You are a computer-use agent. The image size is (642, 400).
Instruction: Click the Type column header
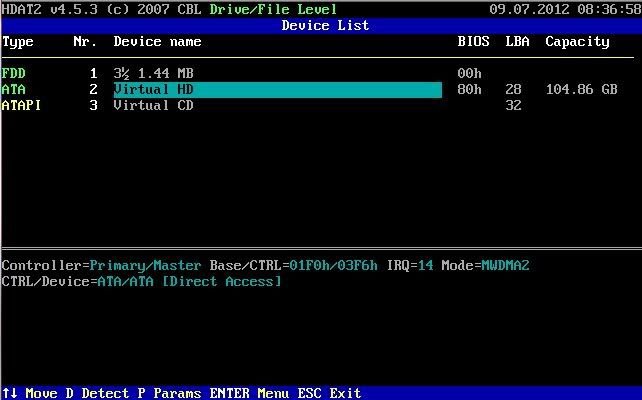[x=18, y=42]
